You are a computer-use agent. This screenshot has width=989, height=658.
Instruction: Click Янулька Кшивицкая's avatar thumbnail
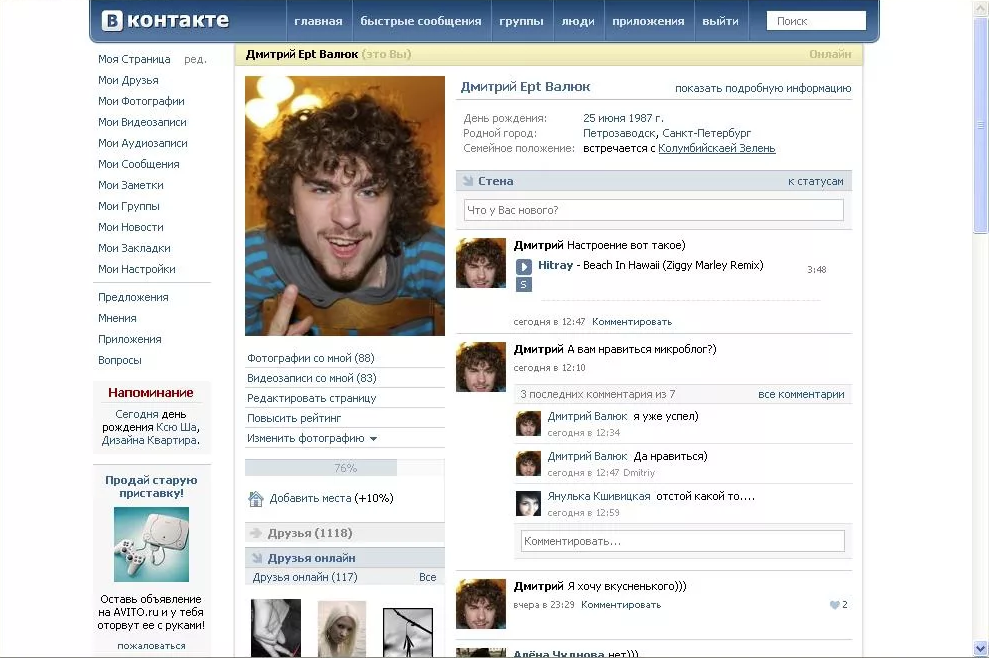tap(529, 503)
